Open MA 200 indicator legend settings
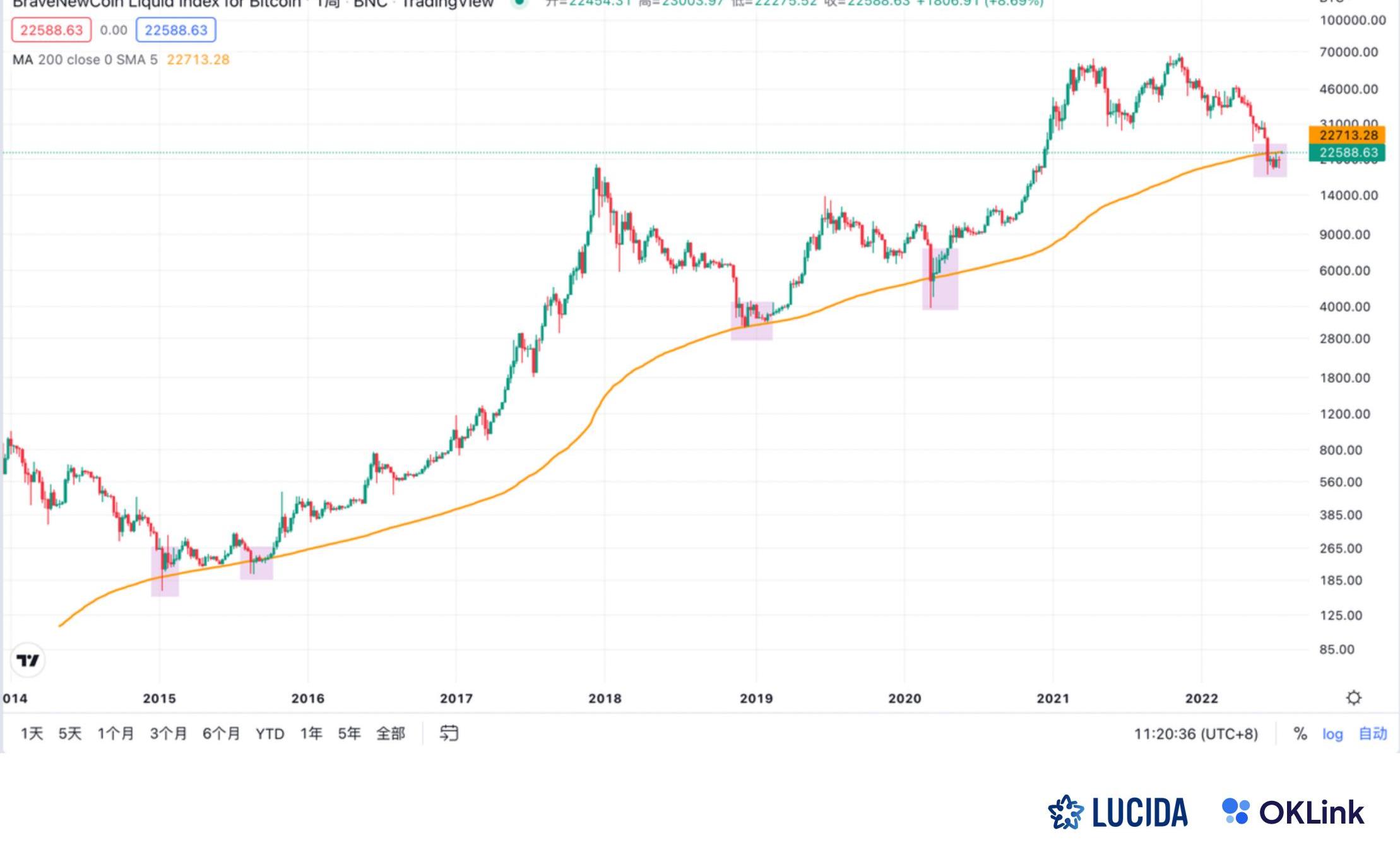Screen dimensions: 1400x852 [x=85, y=59]
